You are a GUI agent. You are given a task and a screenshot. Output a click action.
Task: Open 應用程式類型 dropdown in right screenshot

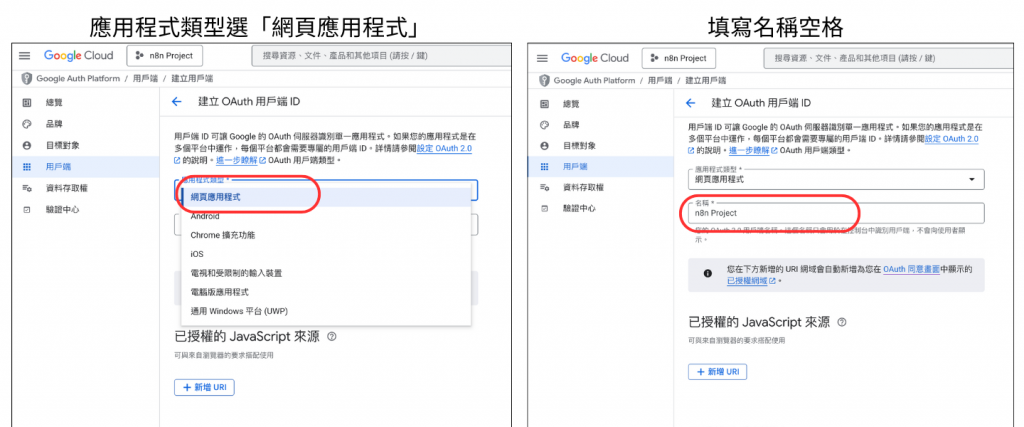tap(836, 179)
